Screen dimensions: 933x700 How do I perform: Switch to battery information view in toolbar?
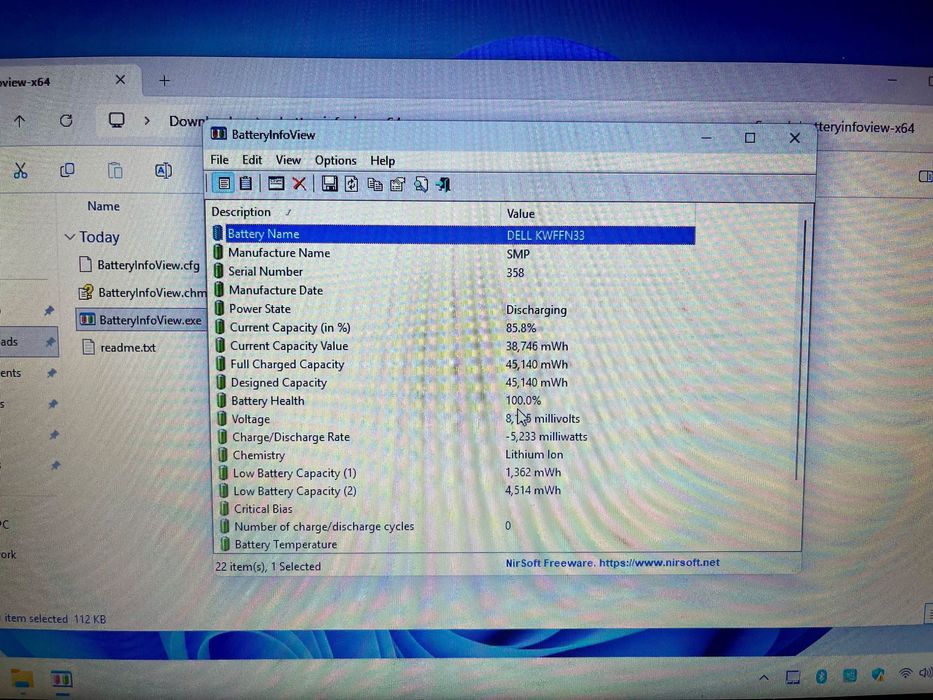pos(224,183)
